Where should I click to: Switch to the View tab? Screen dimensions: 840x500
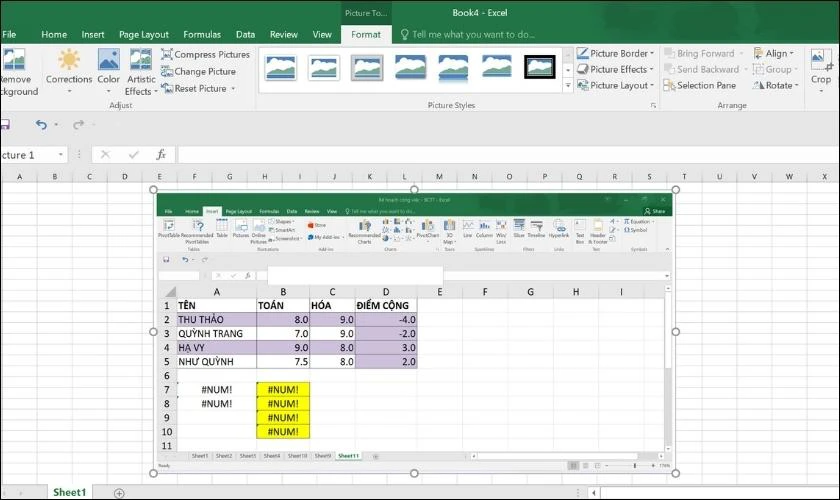coord(322,34)
